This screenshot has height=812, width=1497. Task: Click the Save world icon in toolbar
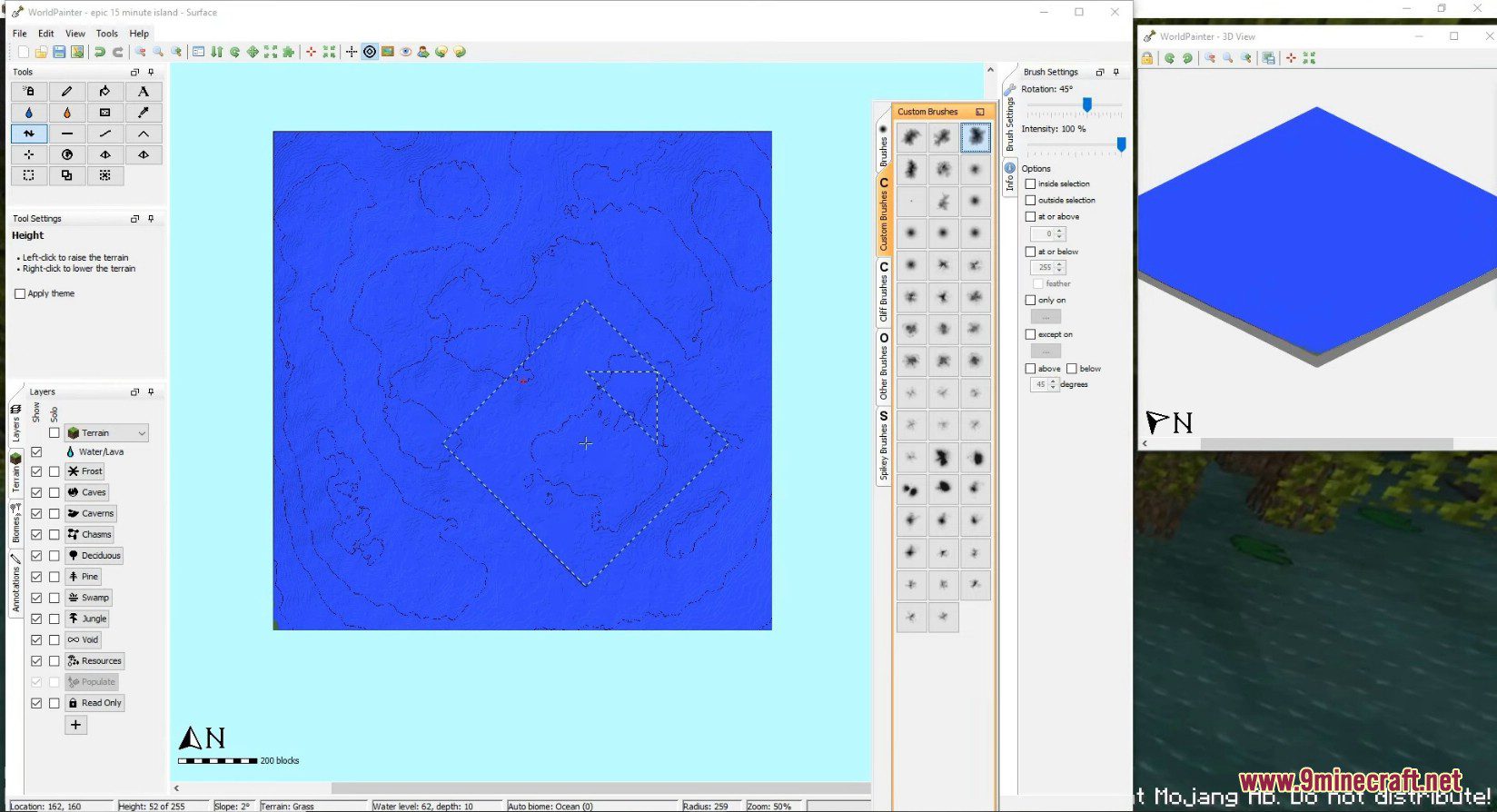pos(59,52)
